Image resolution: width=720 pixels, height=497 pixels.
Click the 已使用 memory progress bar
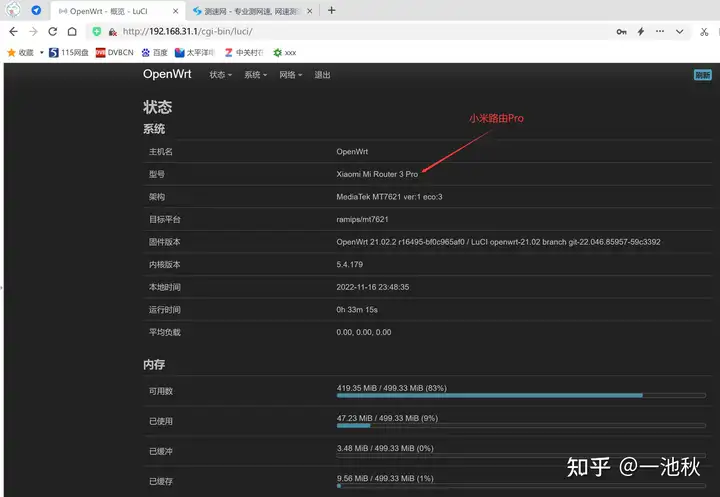[521, 425]
